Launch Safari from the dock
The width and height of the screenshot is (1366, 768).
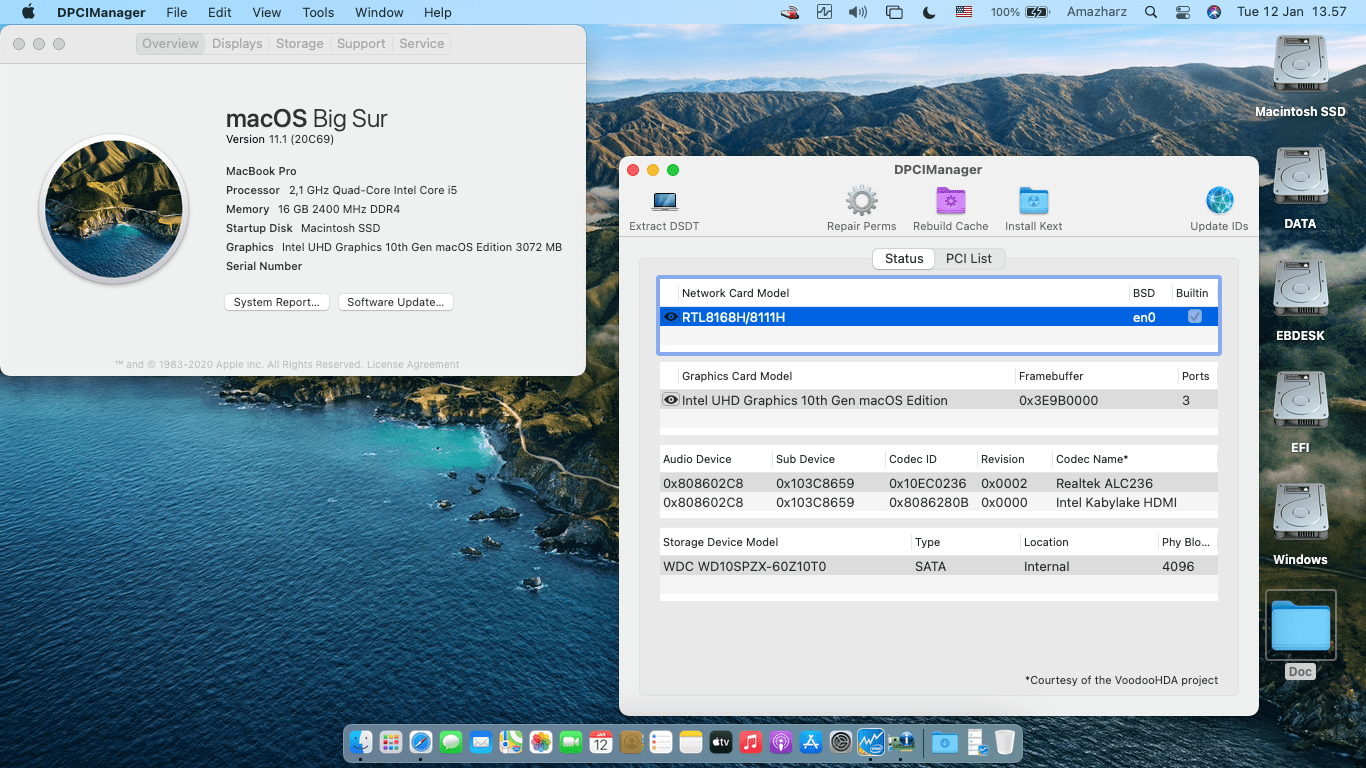tap(421, 742)
